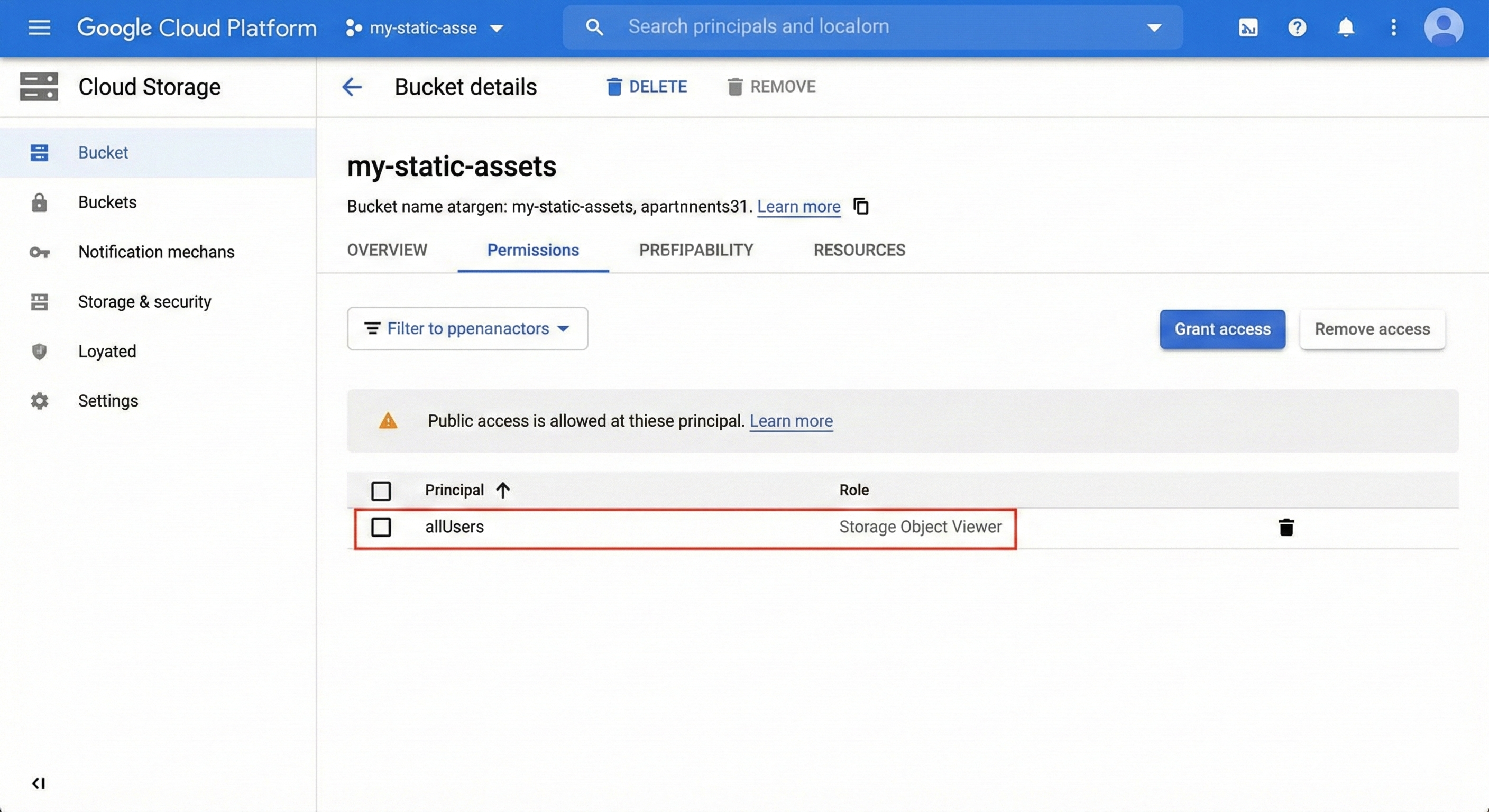Image resolution: width=1489 pixels, height=812 pixels.
Task: Switch to the OVERVIEW tab
Action: [x=387, y=250]
